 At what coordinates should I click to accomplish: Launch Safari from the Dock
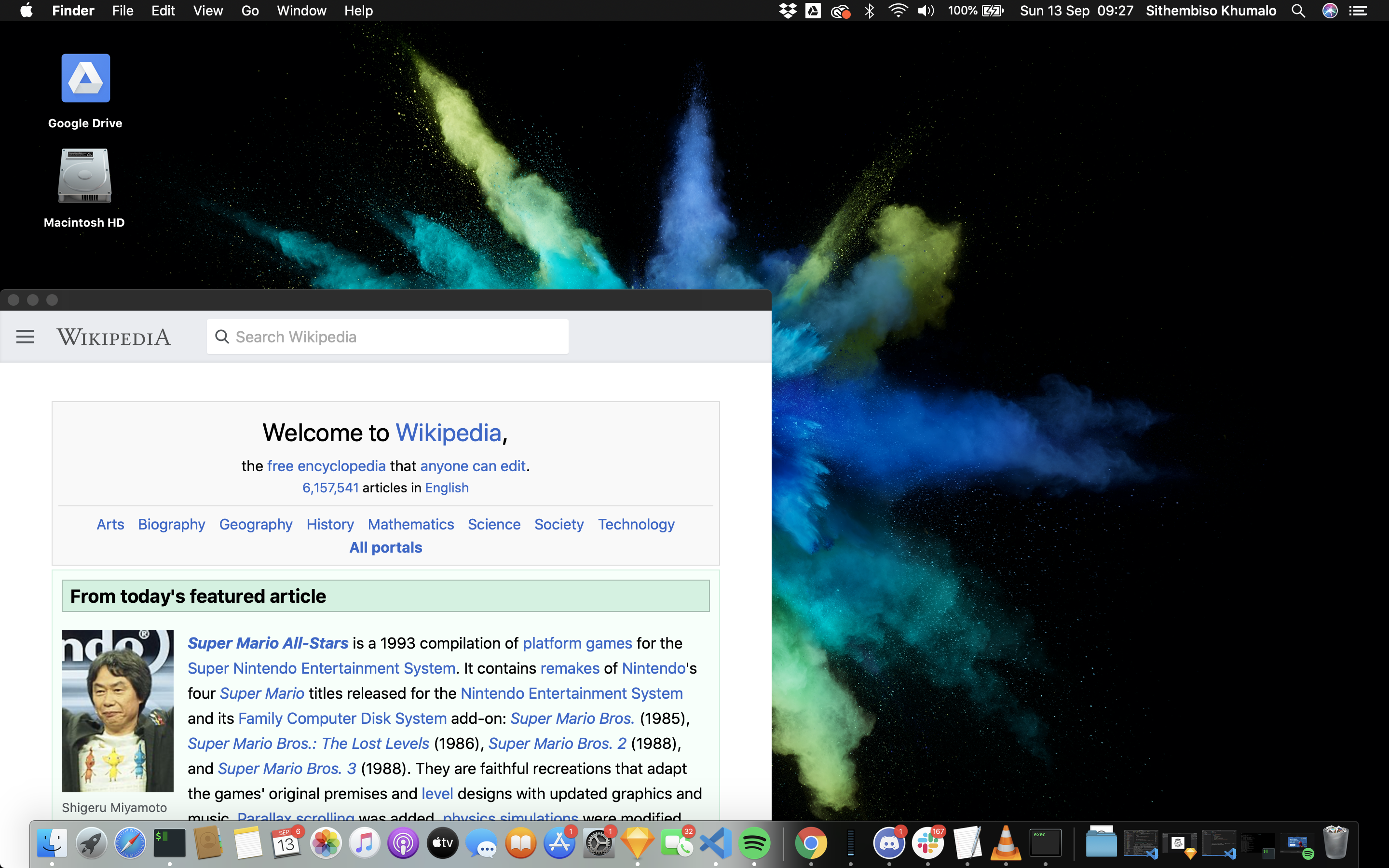point(130,843)
